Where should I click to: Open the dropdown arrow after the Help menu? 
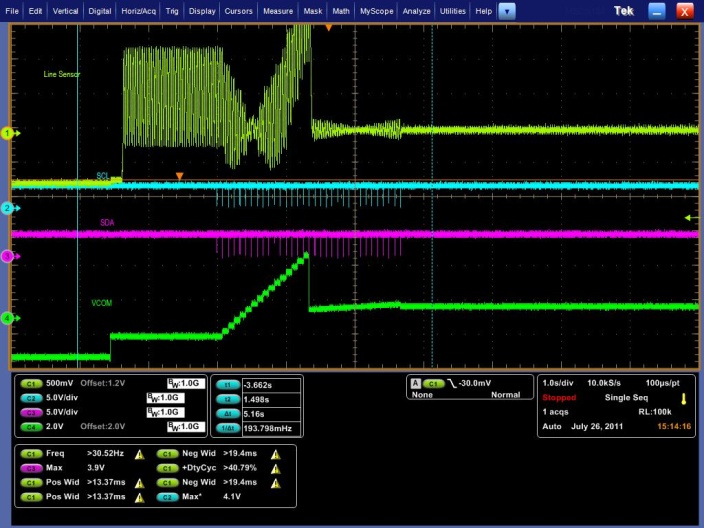tap(507, 10)
